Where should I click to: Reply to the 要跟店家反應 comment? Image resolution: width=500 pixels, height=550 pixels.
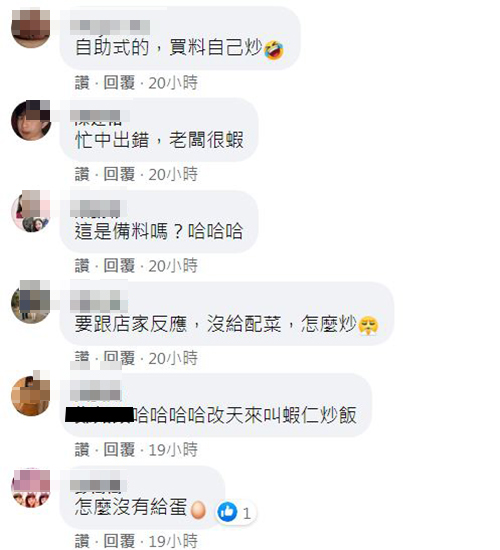(x=119, y=358)
